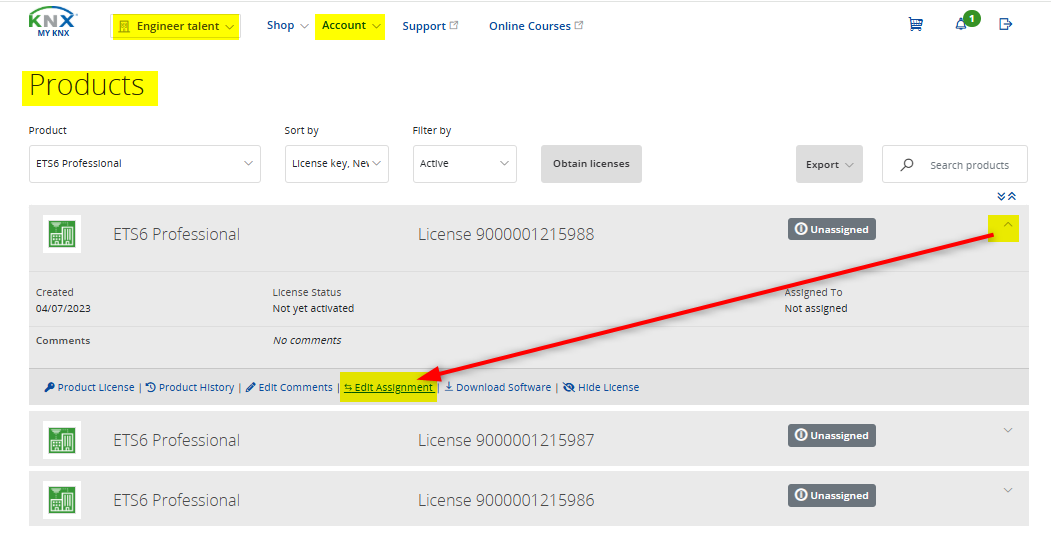The height and width of the screenshot is (548, 1051).
Task: Open the Product License link
Action: coord(89,387)
